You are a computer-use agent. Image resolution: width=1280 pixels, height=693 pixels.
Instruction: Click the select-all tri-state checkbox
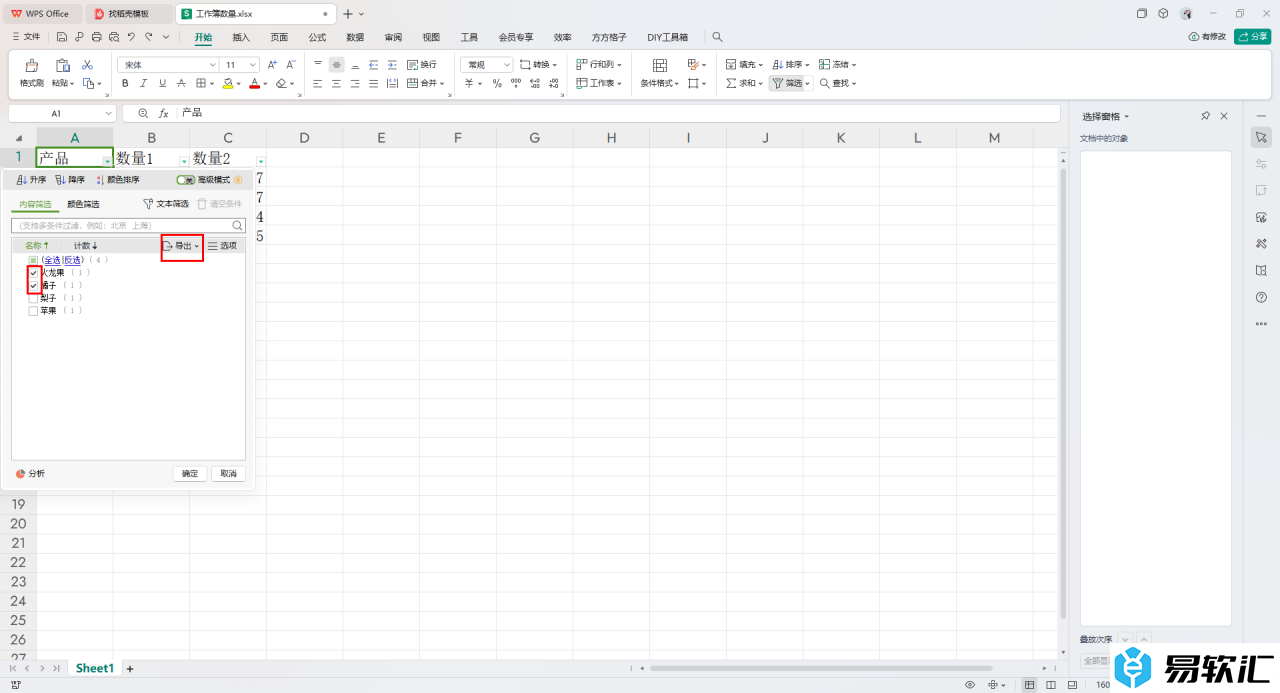(33, 260)
